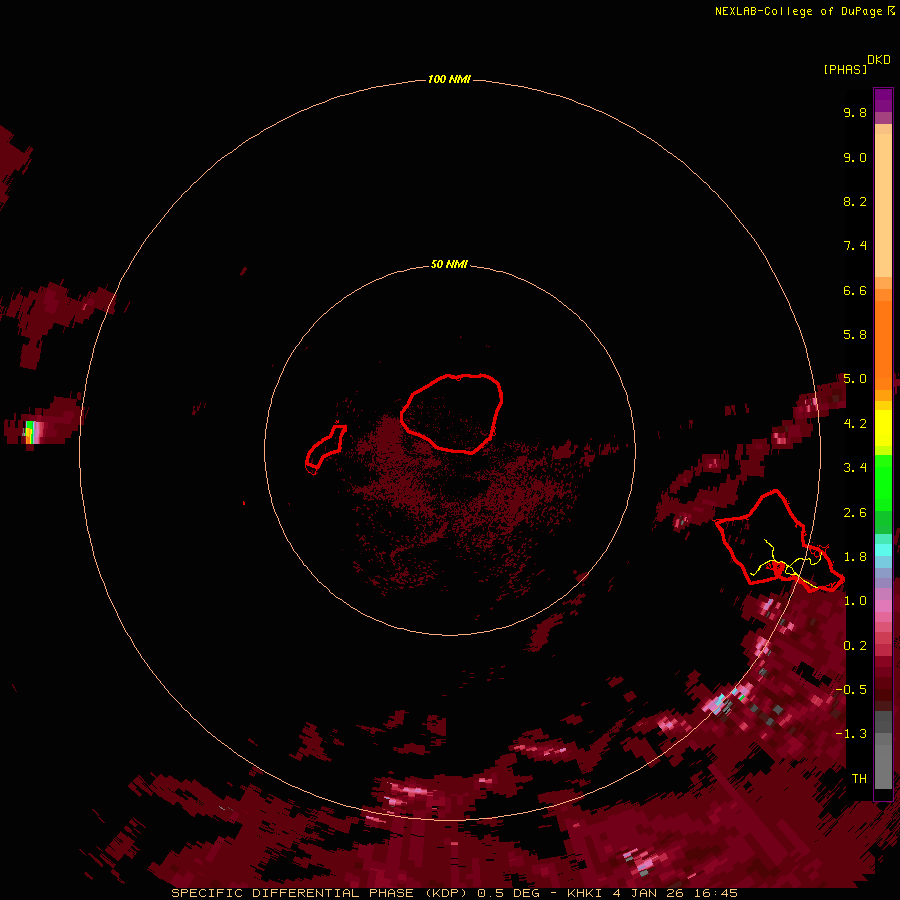Click the 100 NMI range ring label
The width and height of the screenshot is (900, 900).
coord(449,79)
